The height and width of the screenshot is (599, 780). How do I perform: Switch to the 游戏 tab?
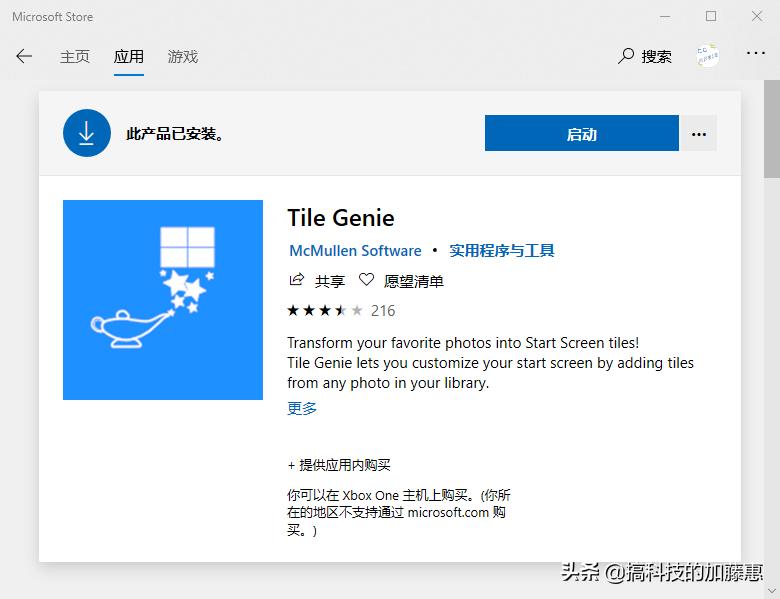tap(183, 56)
